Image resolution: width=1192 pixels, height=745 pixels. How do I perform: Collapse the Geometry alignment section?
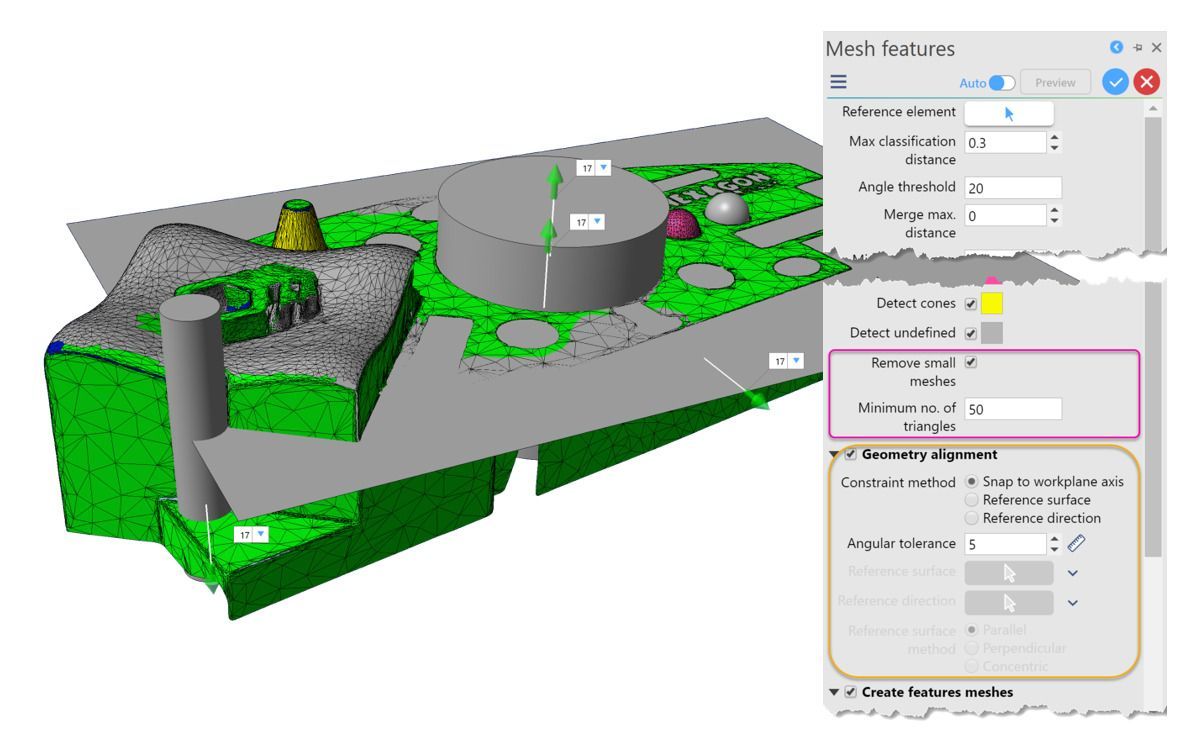click(x=834, y=455)
